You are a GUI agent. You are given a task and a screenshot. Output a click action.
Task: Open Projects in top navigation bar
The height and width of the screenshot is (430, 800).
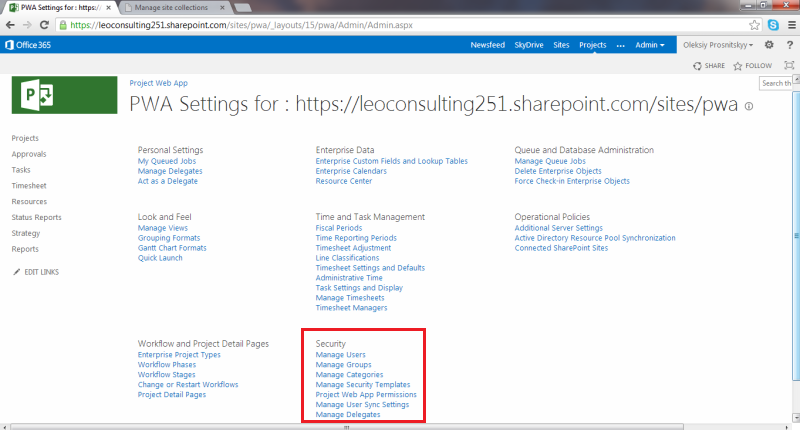[x=592, y=45]
